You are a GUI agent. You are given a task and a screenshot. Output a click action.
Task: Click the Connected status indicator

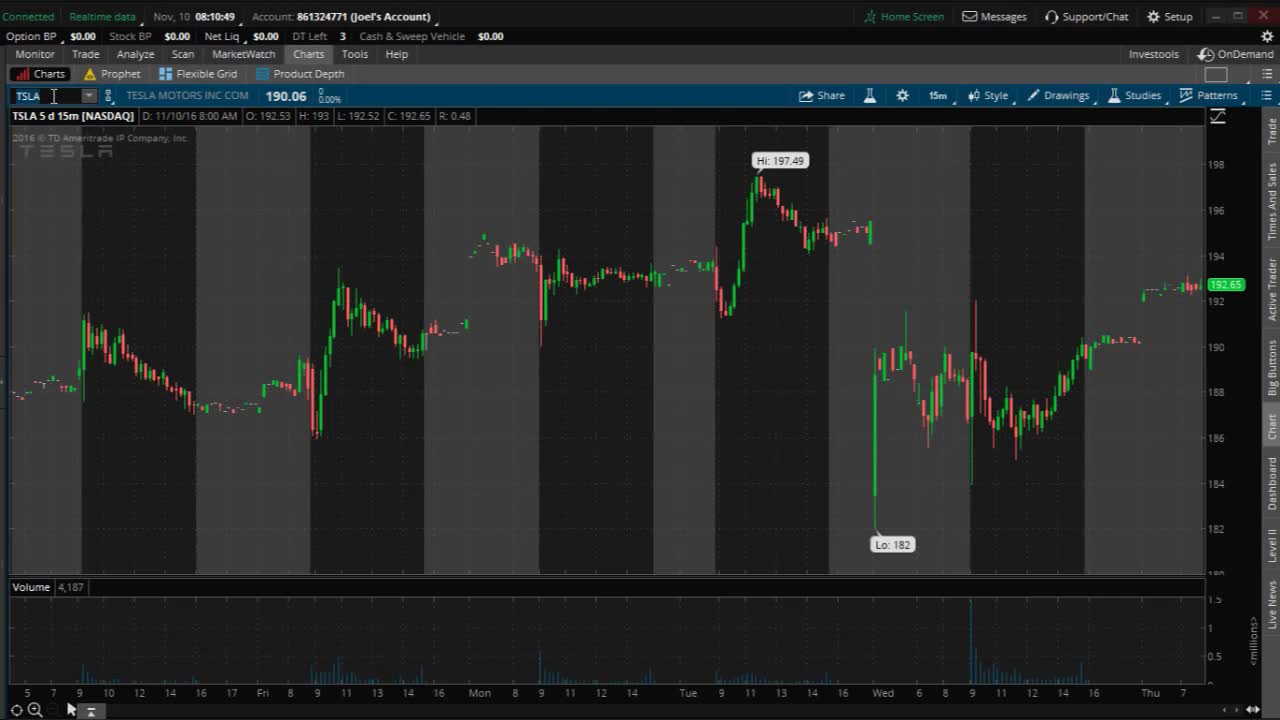[x=28, y=17]
